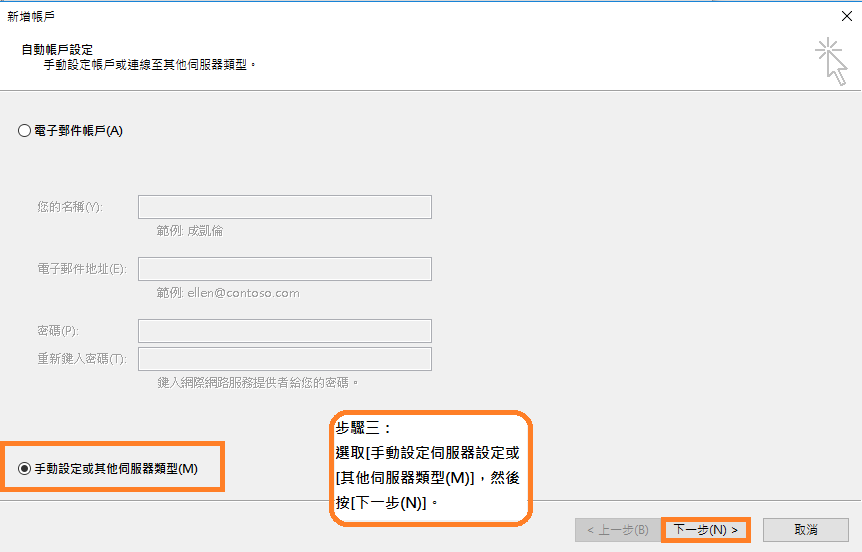This screenshot has height=552, width=862.
Task: Close the 新增帳戶 dialog window
Action: 846,16
